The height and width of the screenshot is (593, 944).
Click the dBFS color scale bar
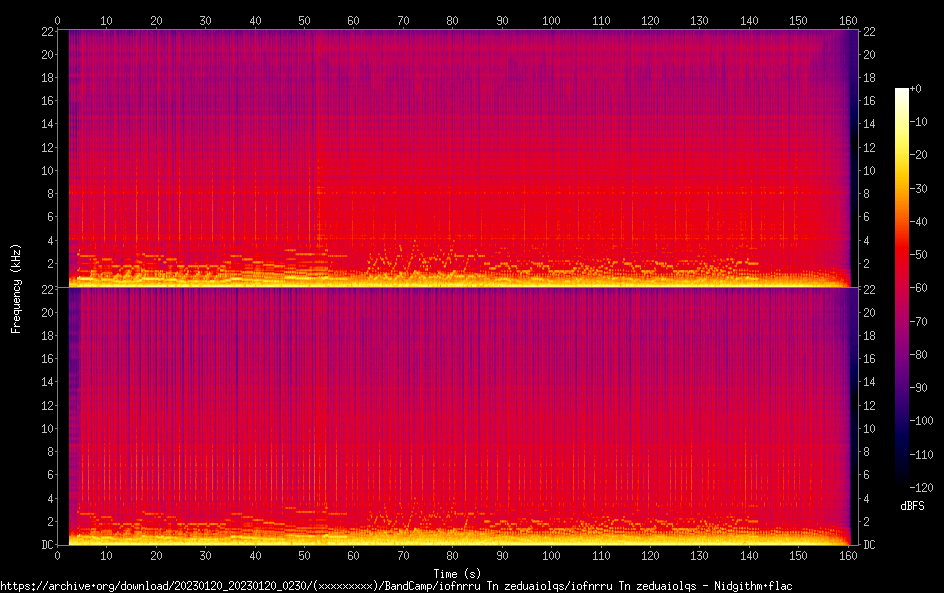pos(902,290)
